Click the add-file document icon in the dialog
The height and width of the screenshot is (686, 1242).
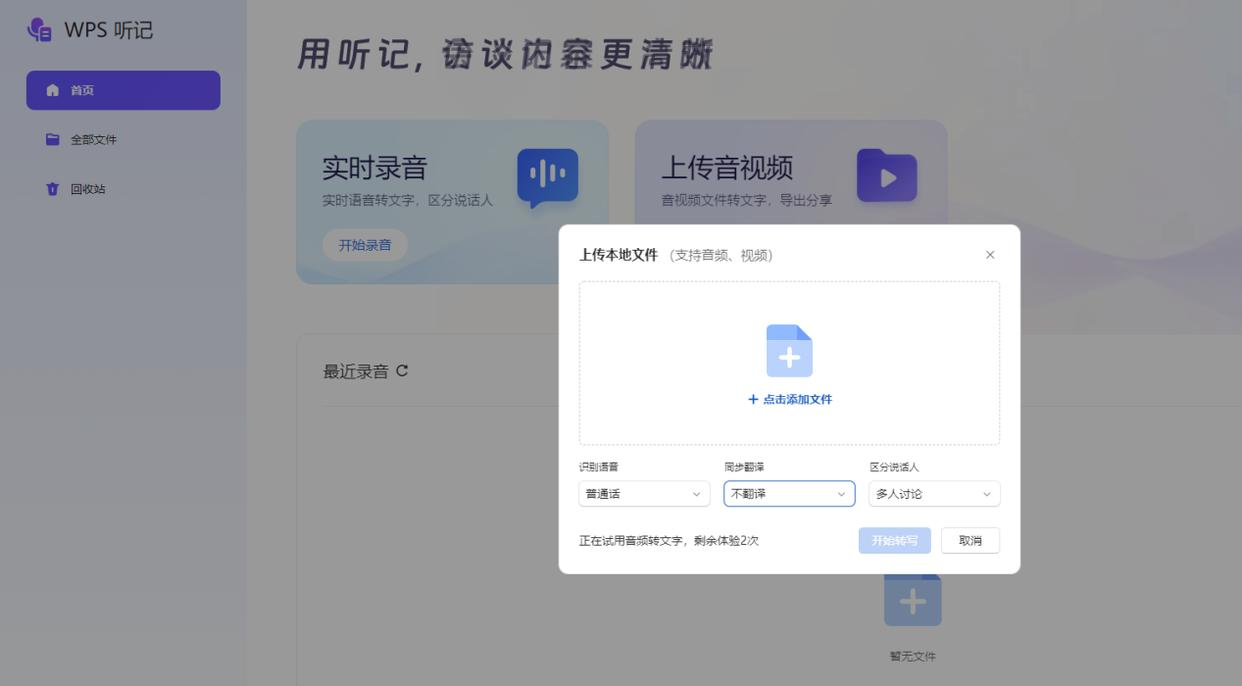tap(789, 351)
